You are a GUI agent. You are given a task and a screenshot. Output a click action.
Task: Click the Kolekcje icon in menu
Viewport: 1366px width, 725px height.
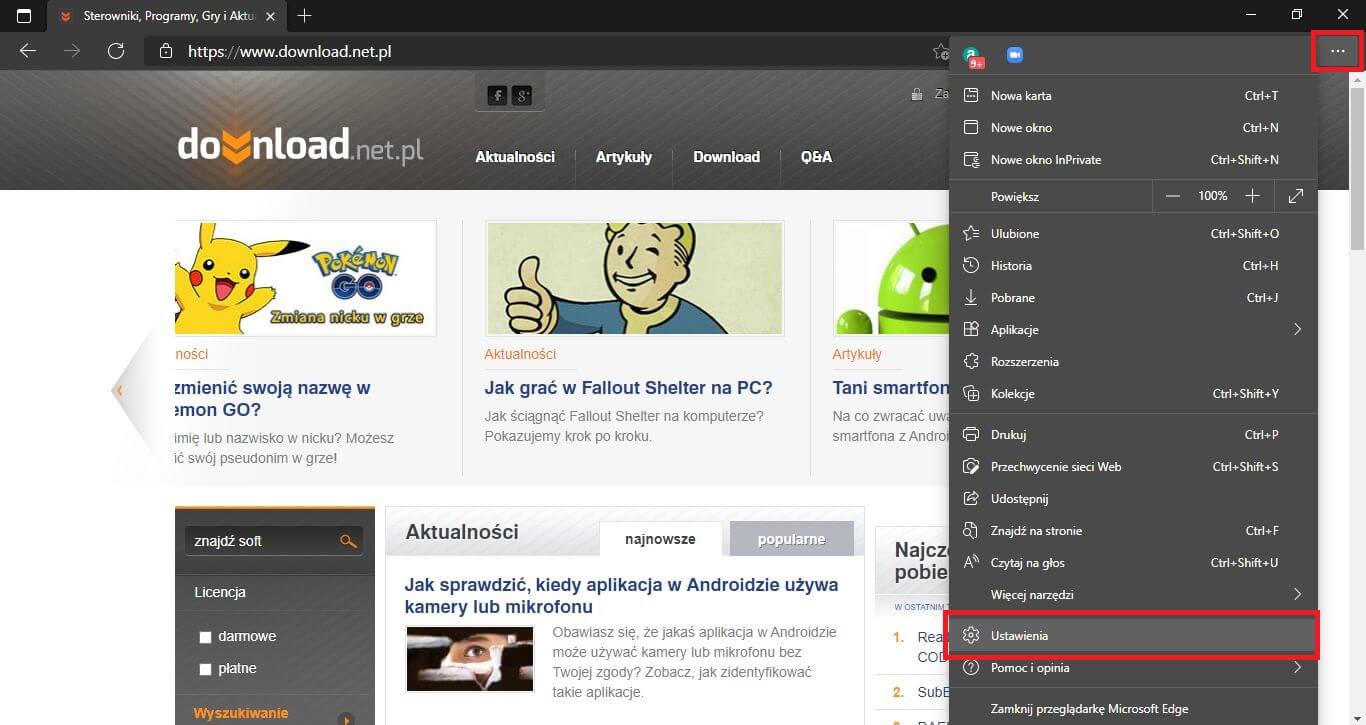click(x=970, y=393)
